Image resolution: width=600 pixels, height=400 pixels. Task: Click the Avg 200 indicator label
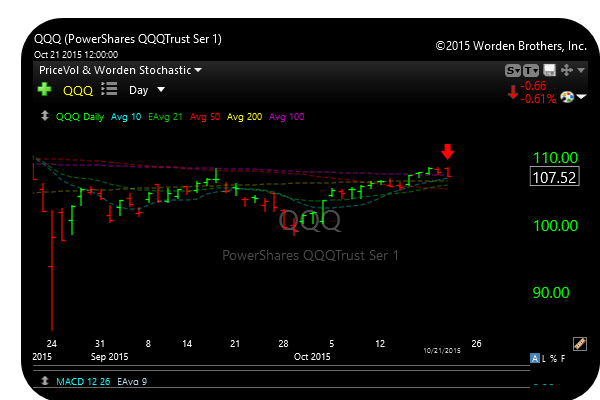click(x=245, y=117)
